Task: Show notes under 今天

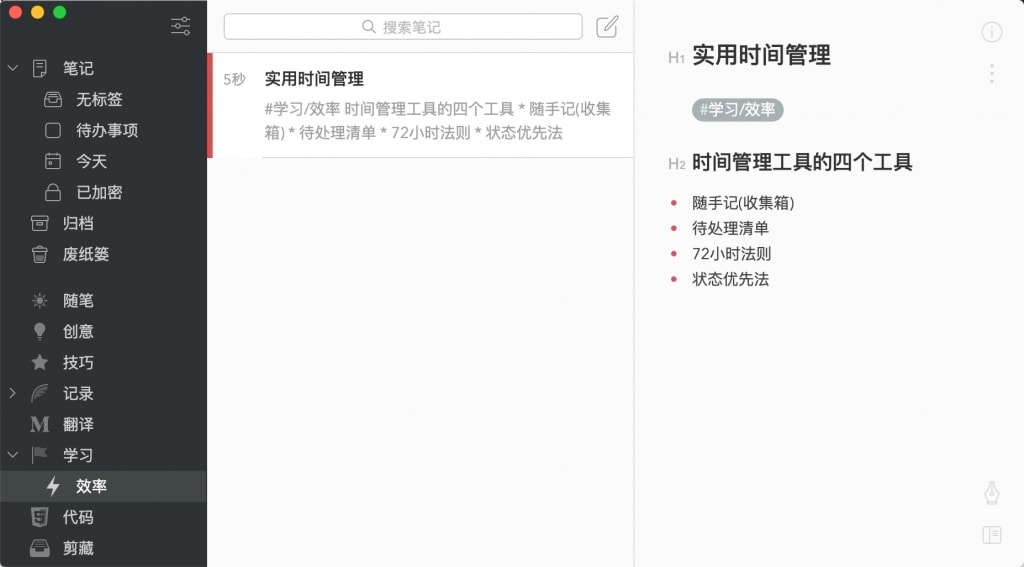Action: tap(91, 161)
